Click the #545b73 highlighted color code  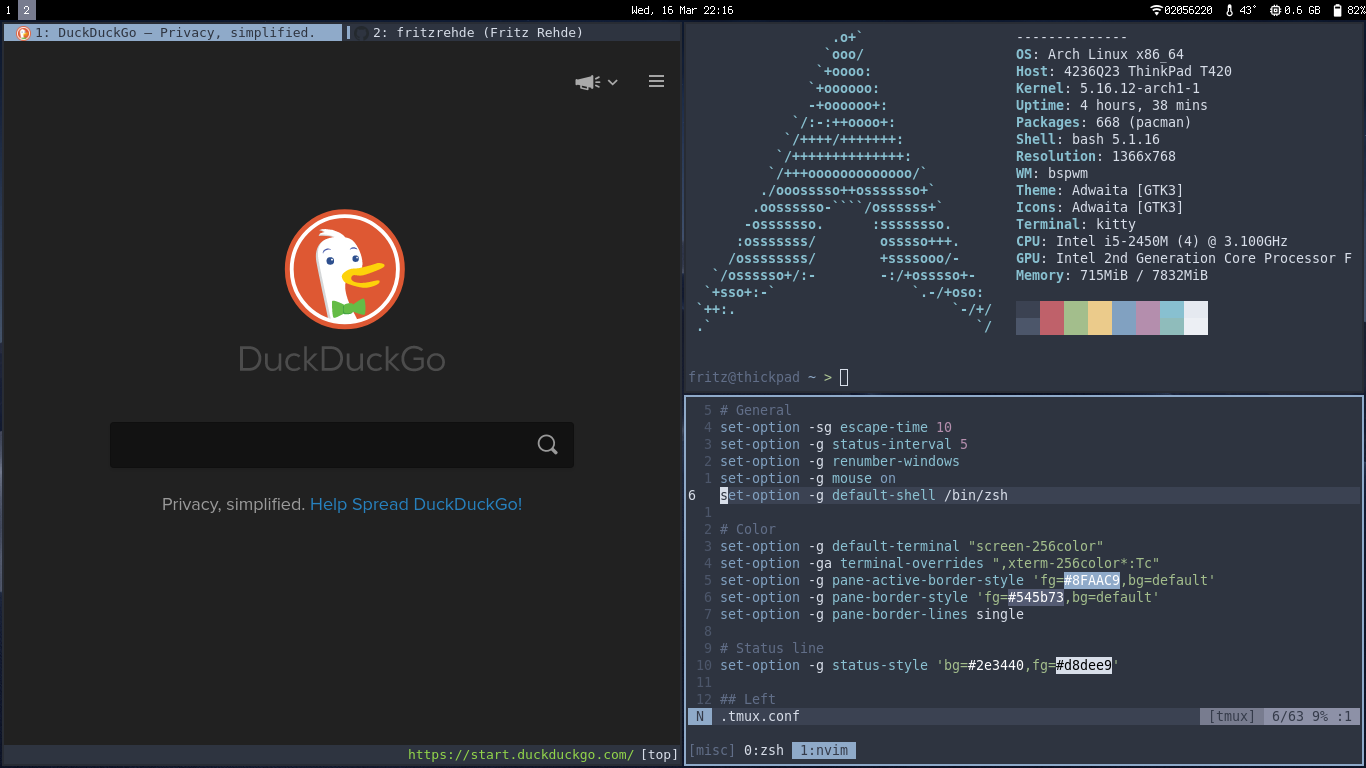click(x=1036, y=597)
